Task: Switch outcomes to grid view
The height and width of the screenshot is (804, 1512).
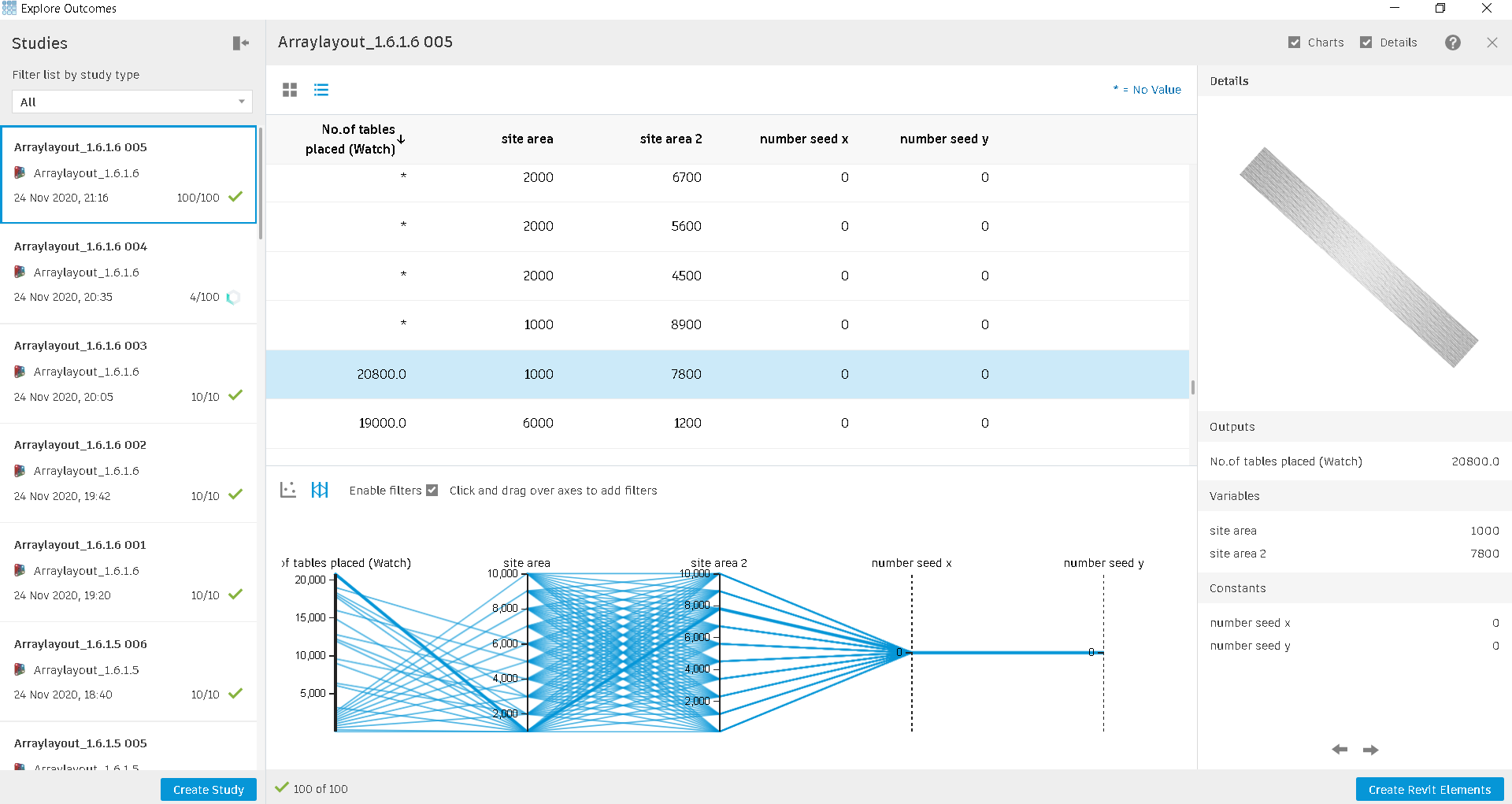Action: pos(290,90)
